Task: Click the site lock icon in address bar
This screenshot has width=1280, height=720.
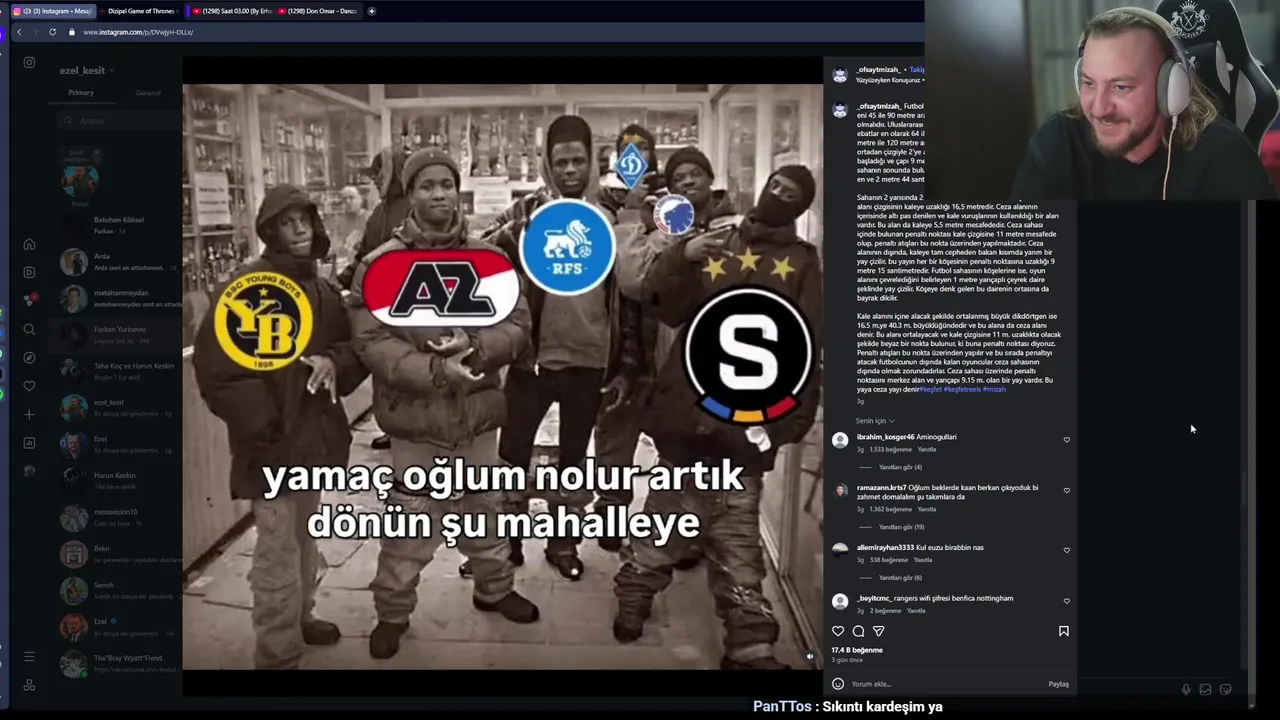Action: click(71, 32)
